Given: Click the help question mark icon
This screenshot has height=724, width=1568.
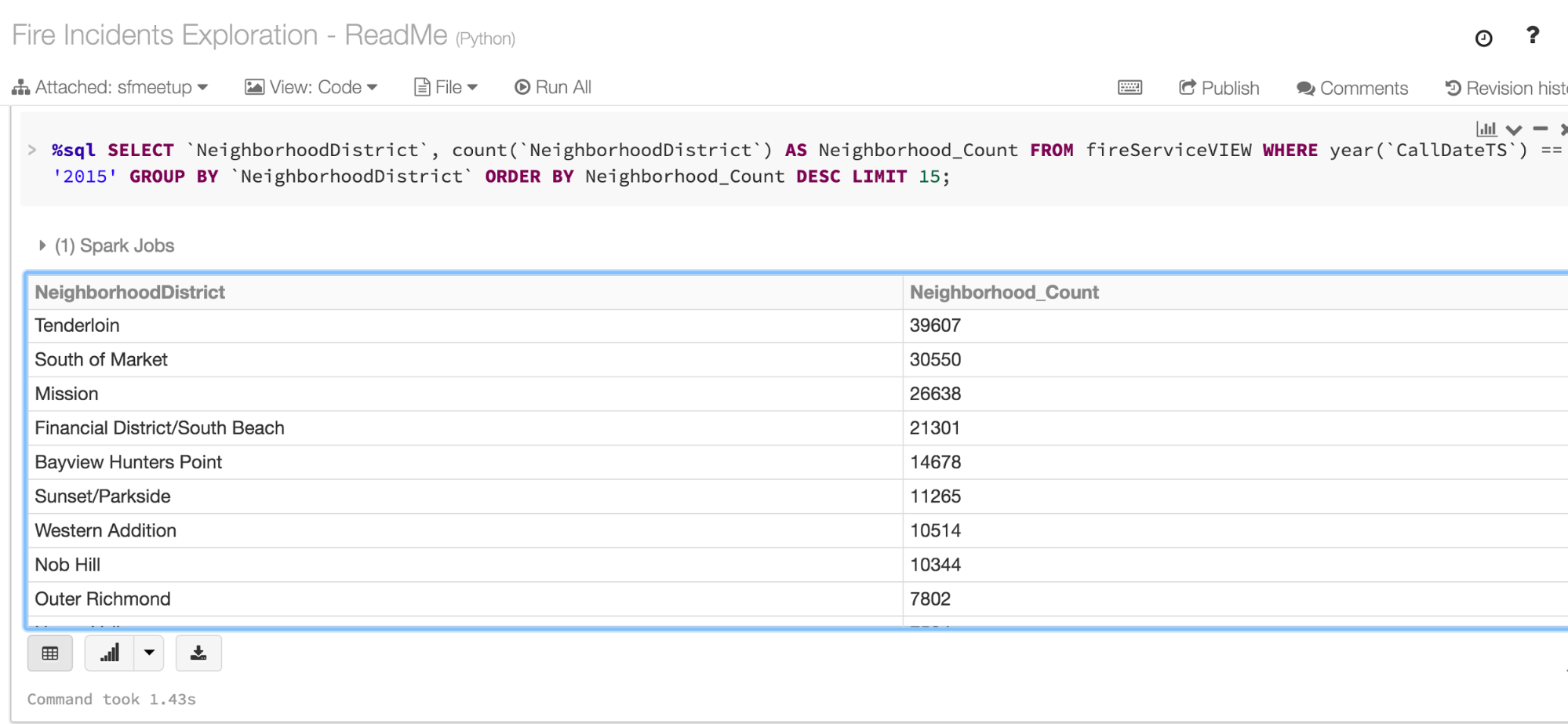Looking at the screenshot, I should point(1532,35).
